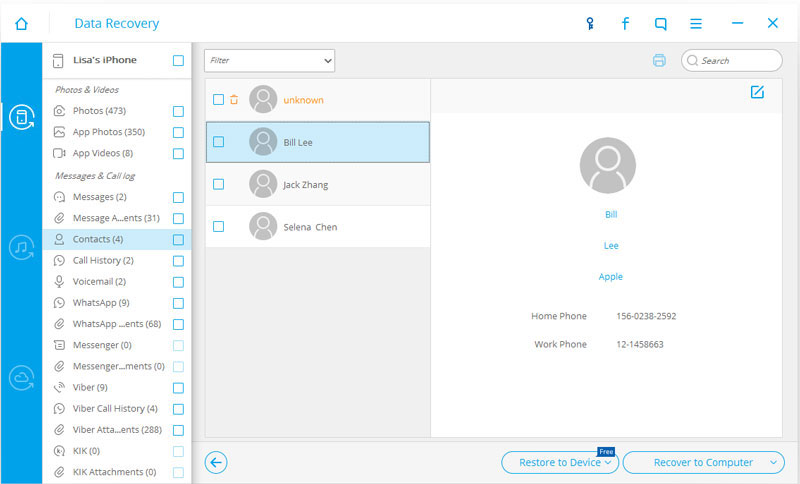Select recover from iCloud sidebar icon
This screenshot has width=800, height=484.
pos(21,377)
